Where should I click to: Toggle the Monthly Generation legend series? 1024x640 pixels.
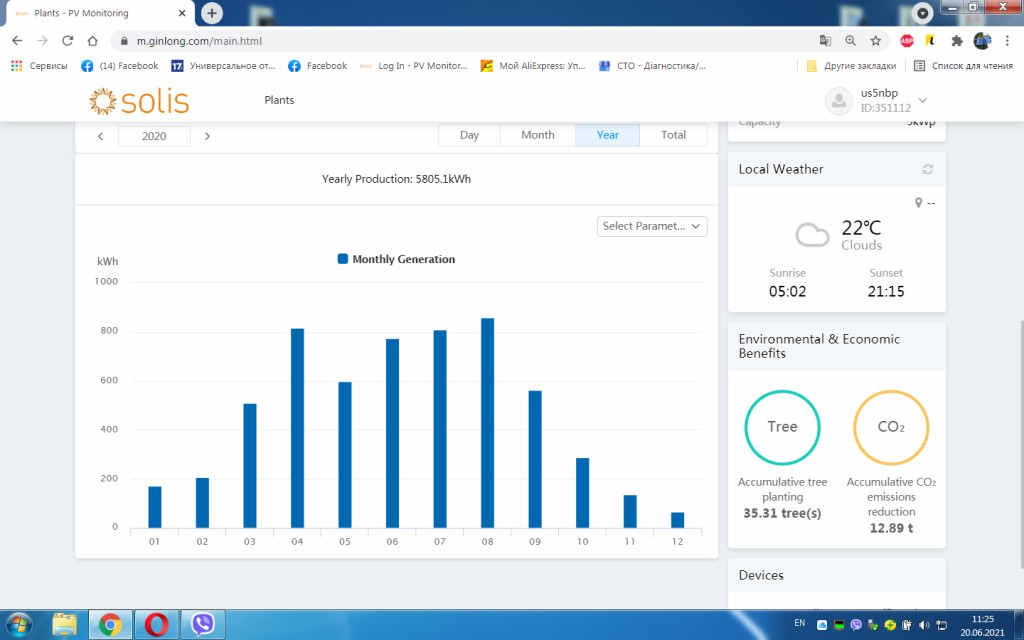396,259
